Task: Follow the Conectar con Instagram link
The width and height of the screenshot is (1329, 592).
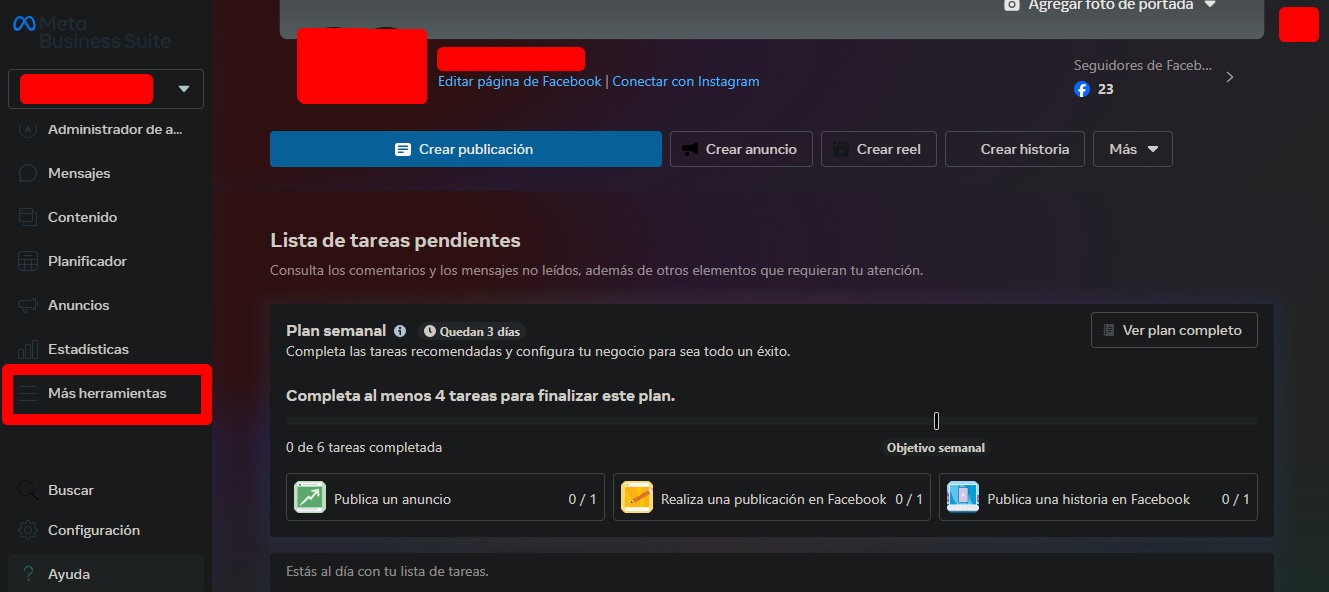Action: [686, 81]
